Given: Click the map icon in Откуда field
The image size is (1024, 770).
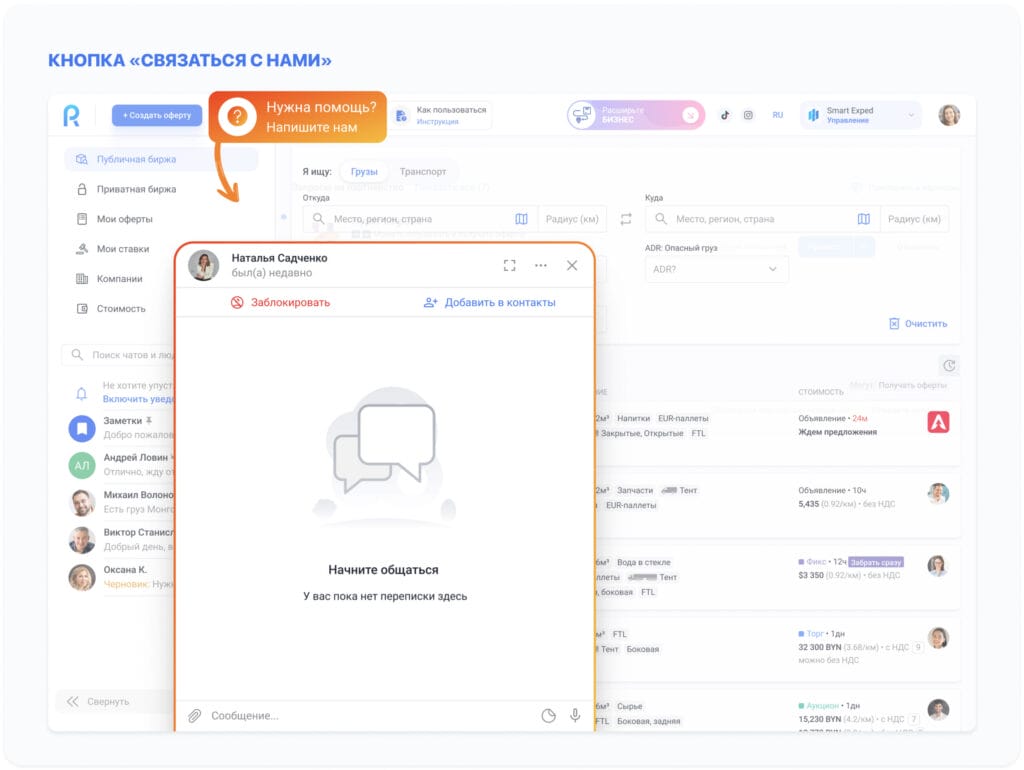Looking at the screenshot, I should pos(521,219).
